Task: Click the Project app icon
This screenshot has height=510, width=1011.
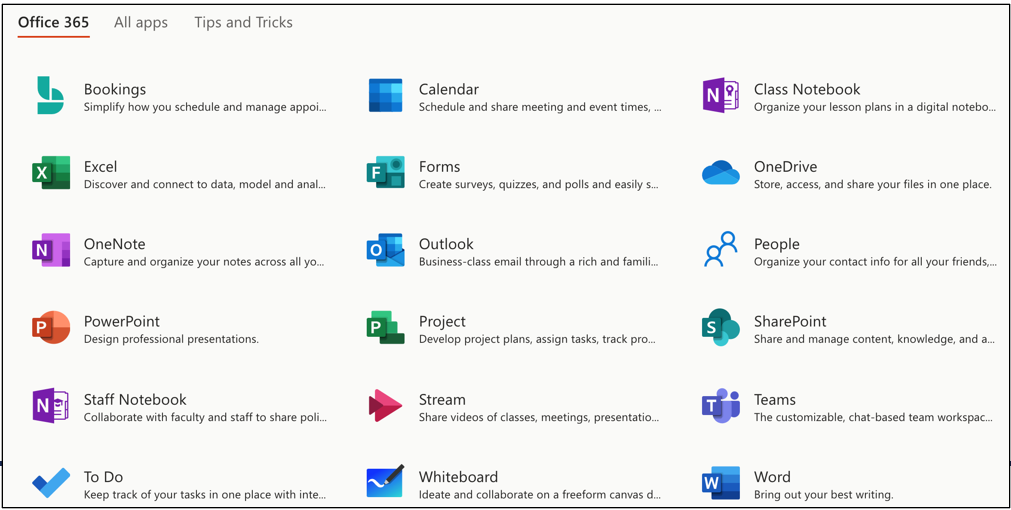Action: coord(386,328)
